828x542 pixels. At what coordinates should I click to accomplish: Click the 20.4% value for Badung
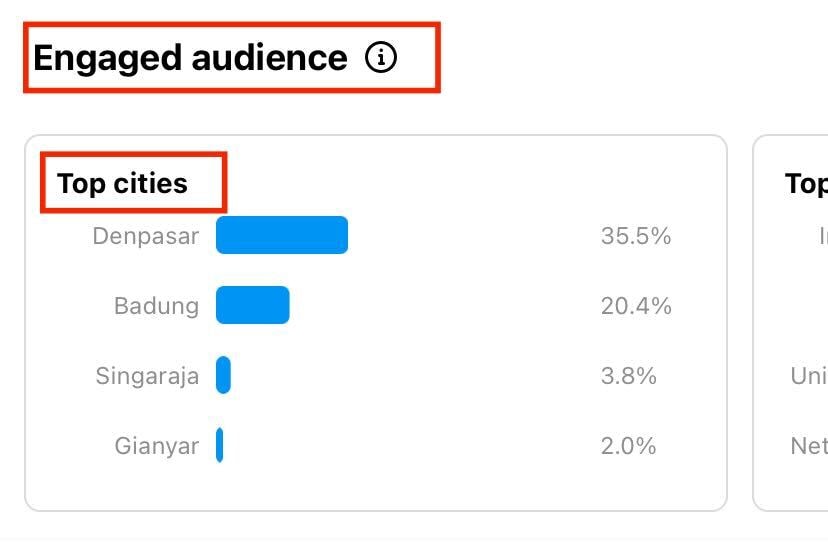[x=635, y=305]
